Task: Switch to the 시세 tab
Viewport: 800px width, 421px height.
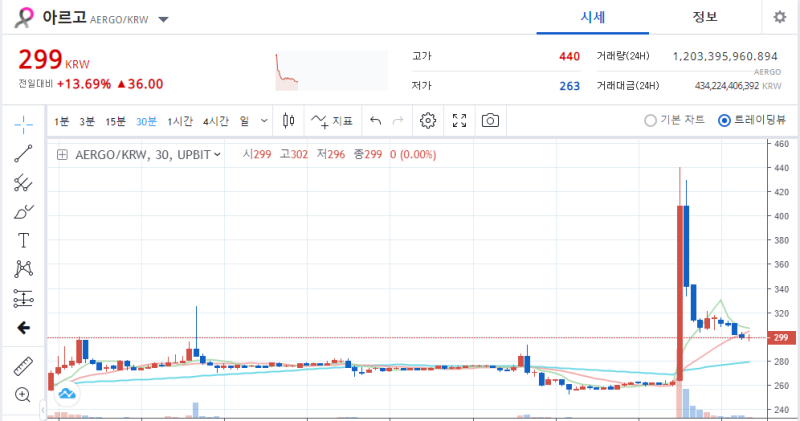Action: pyautogui.click(x=592, y=17)
